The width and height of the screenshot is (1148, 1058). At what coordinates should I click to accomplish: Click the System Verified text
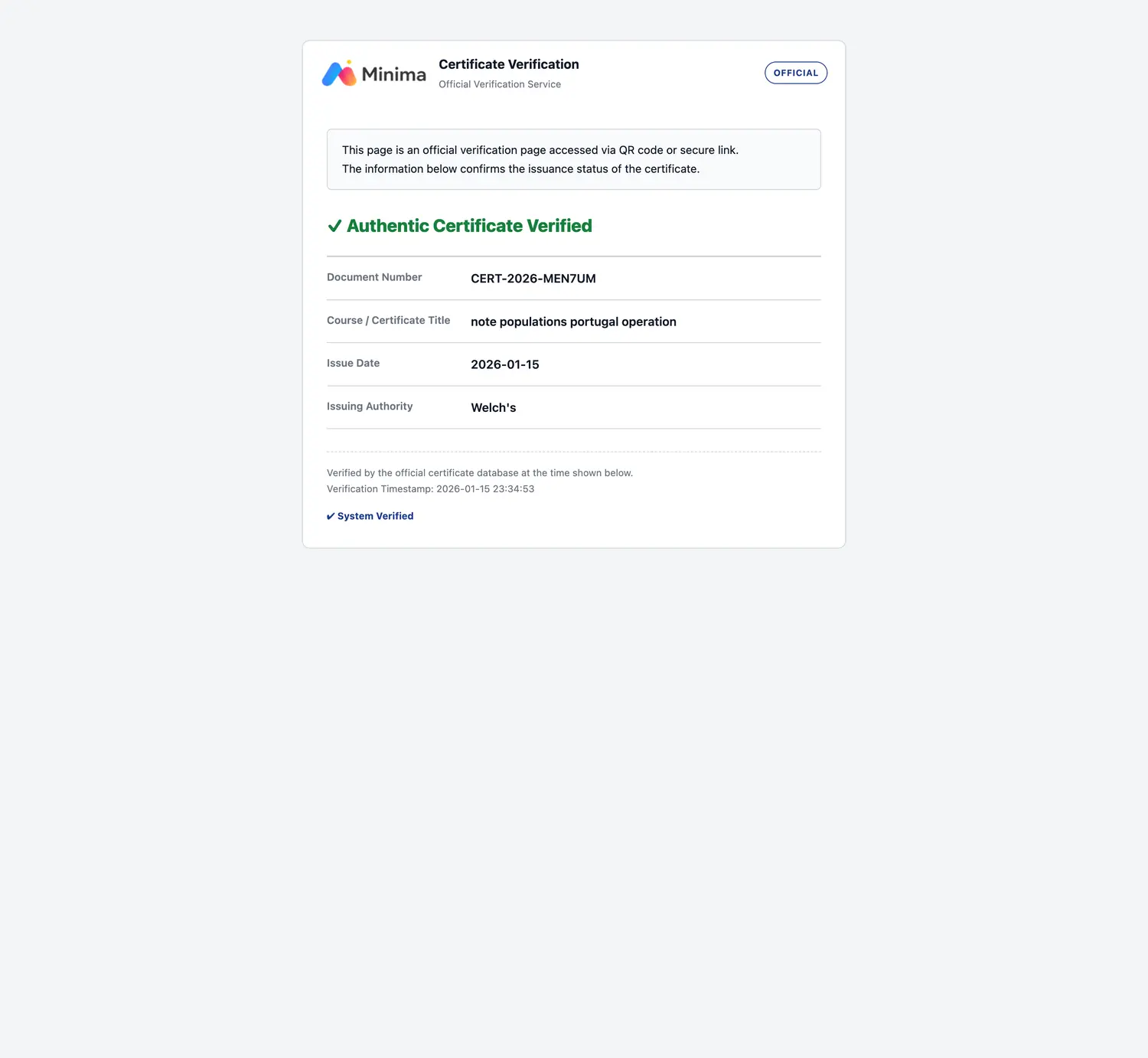tap(375, 516)
